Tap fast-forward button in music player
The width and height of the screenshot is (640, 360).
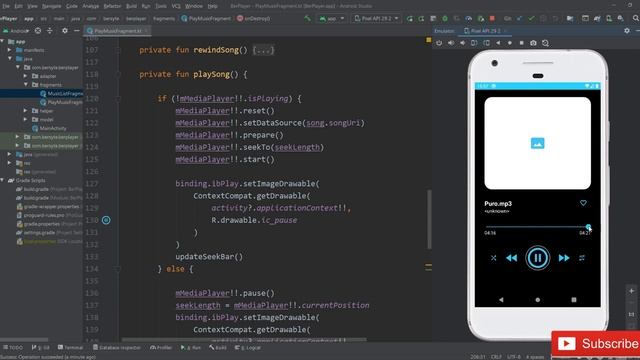coord(564,258)
